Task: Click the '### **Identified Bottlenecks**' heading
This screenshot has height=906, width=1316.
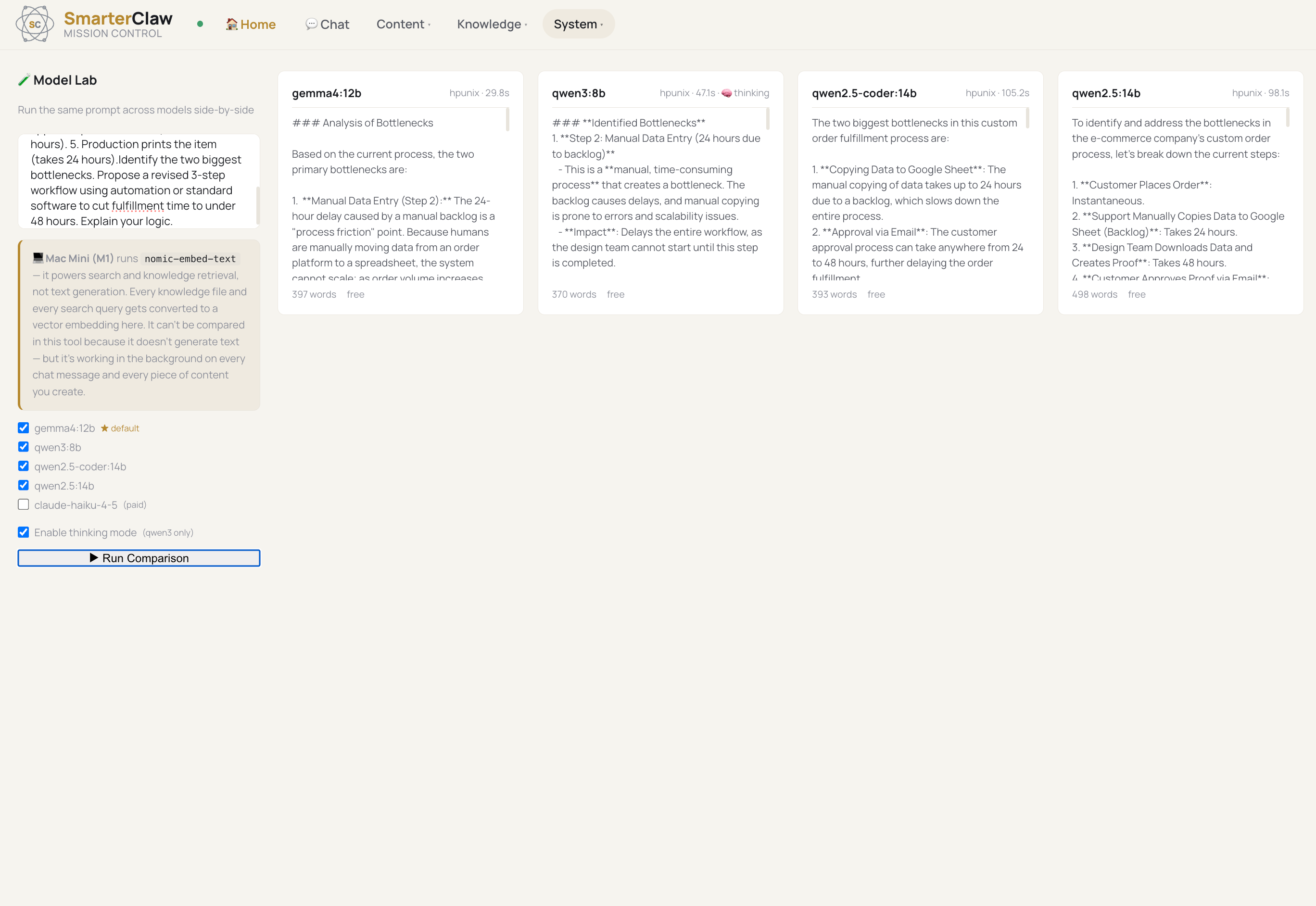Action: 629,123
